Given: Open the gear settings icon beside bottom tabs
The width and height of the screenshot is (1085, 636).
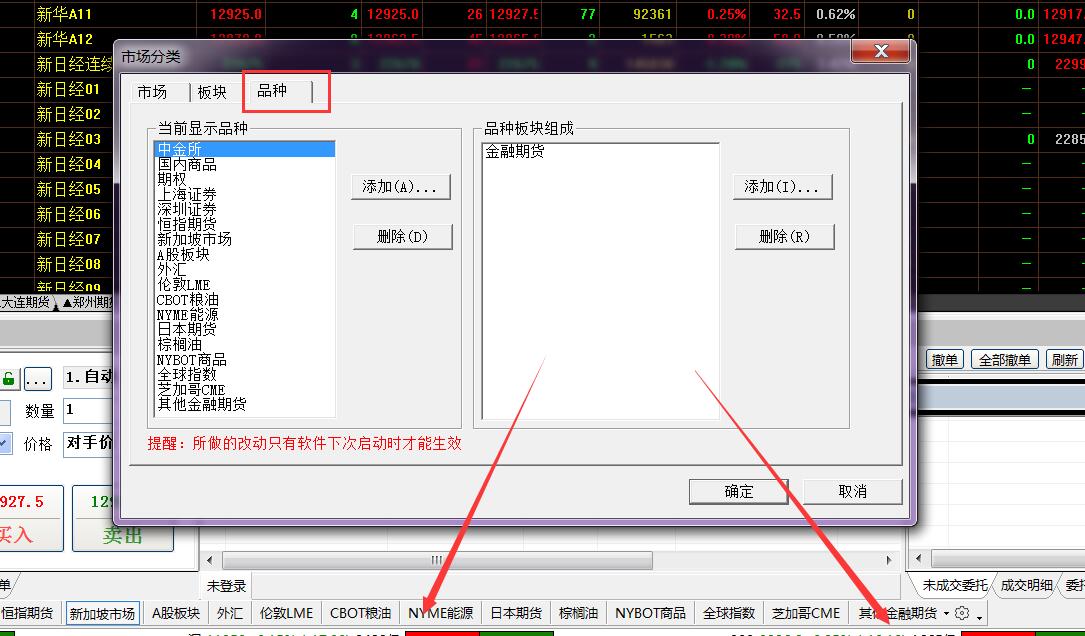Looking at the screenshot, I should (962, 612).
